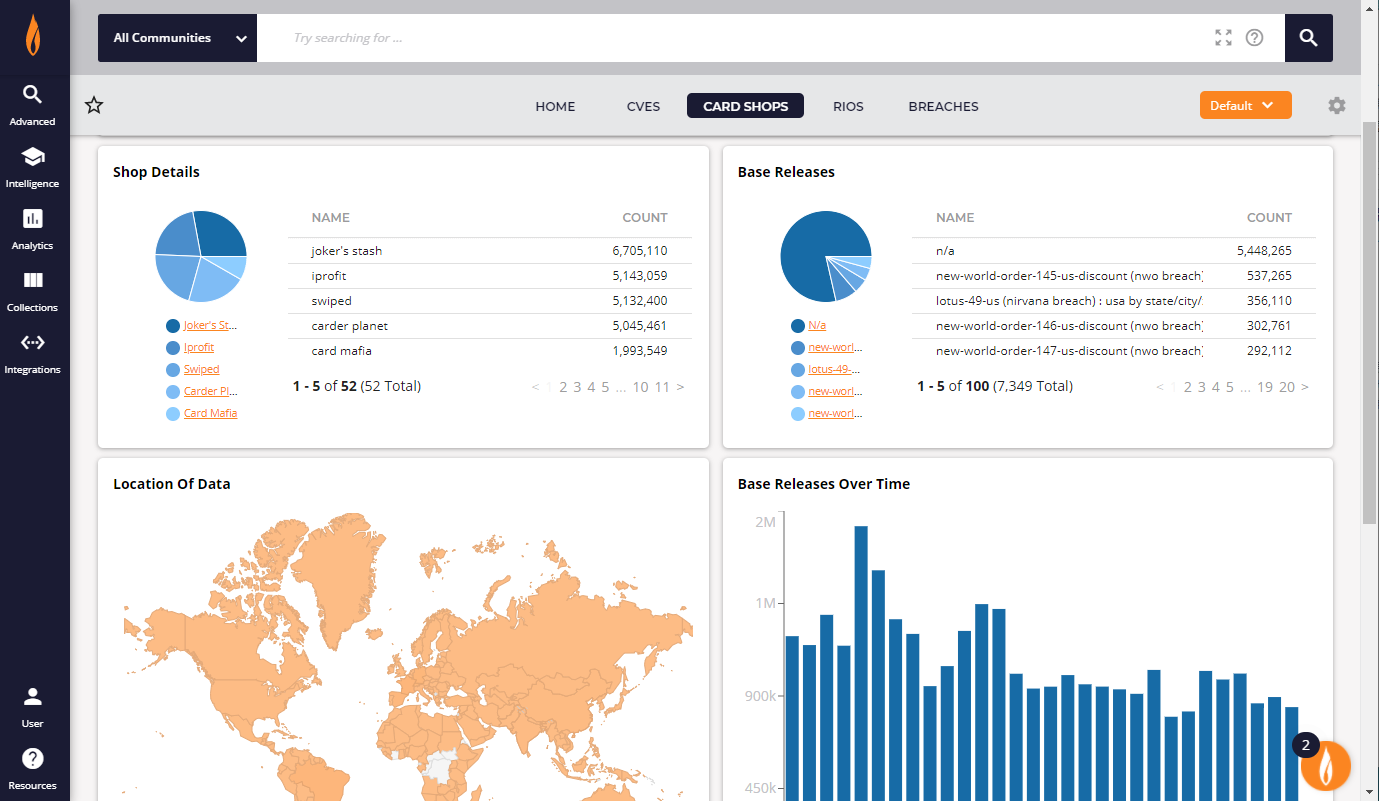Go to next page in Shop Details
1379x801 pixels.
click(681, 387)
